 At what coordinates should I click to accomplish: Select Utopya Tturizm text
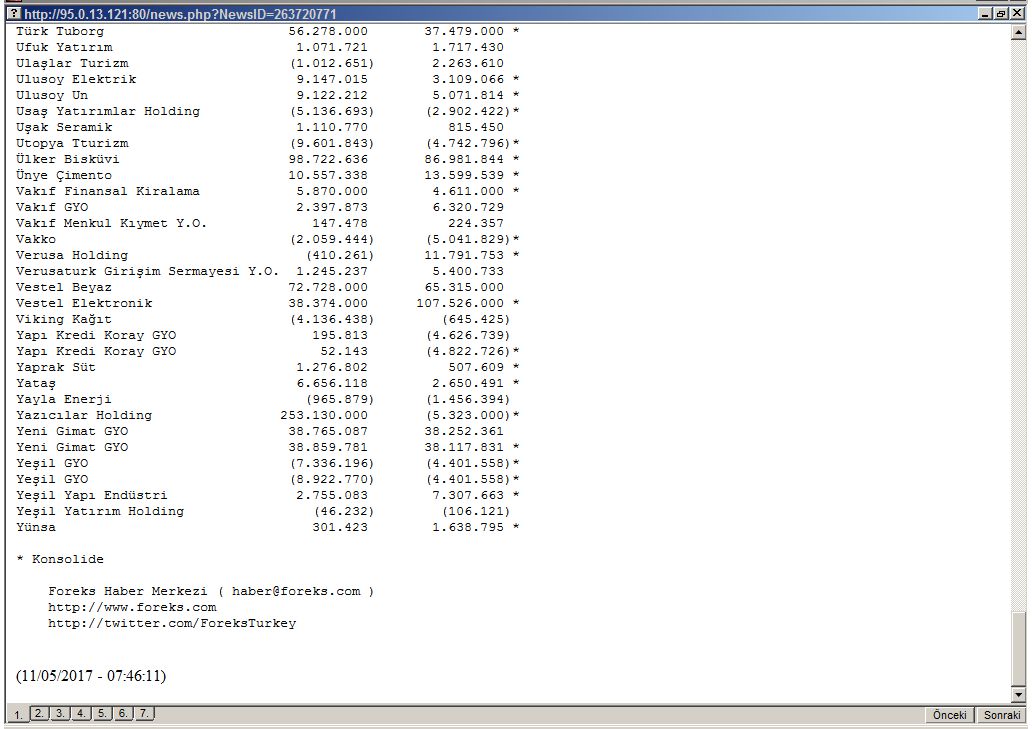72,143
